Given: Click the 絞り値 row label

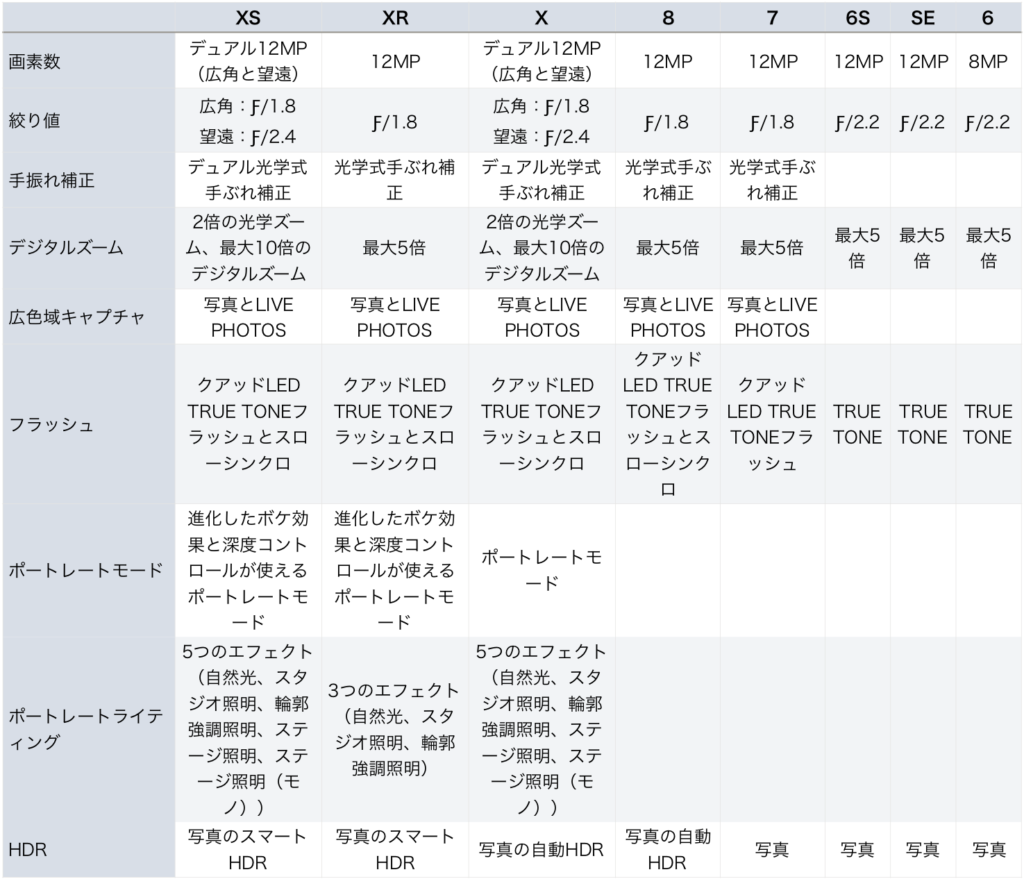Looking at the screenshot, I should coord(89,121).
